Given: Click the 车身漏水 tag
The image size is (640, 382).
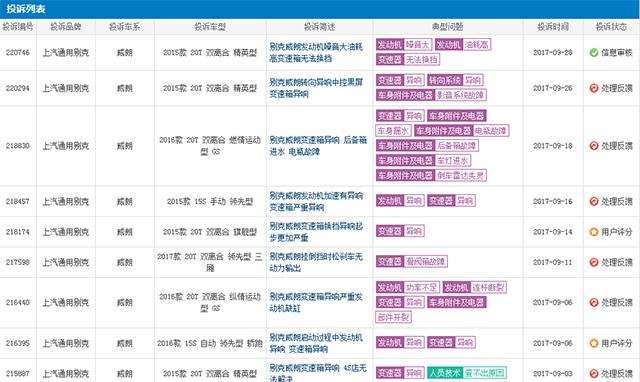Looking at the screenshot, I should pyautogui.click(x=393, y=131).
